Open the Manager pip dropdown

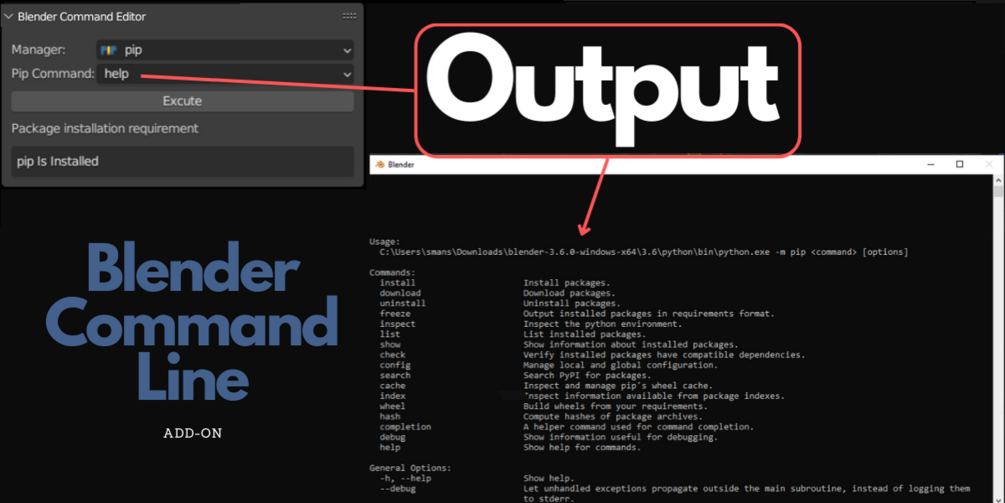pos(225,50)
